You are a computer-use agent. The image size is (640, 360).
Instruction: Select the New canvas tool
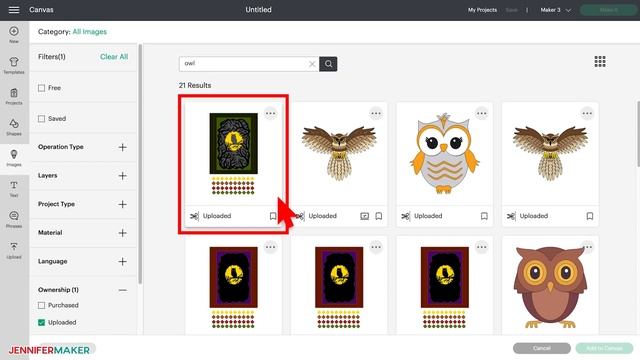(x=14, y=35)
